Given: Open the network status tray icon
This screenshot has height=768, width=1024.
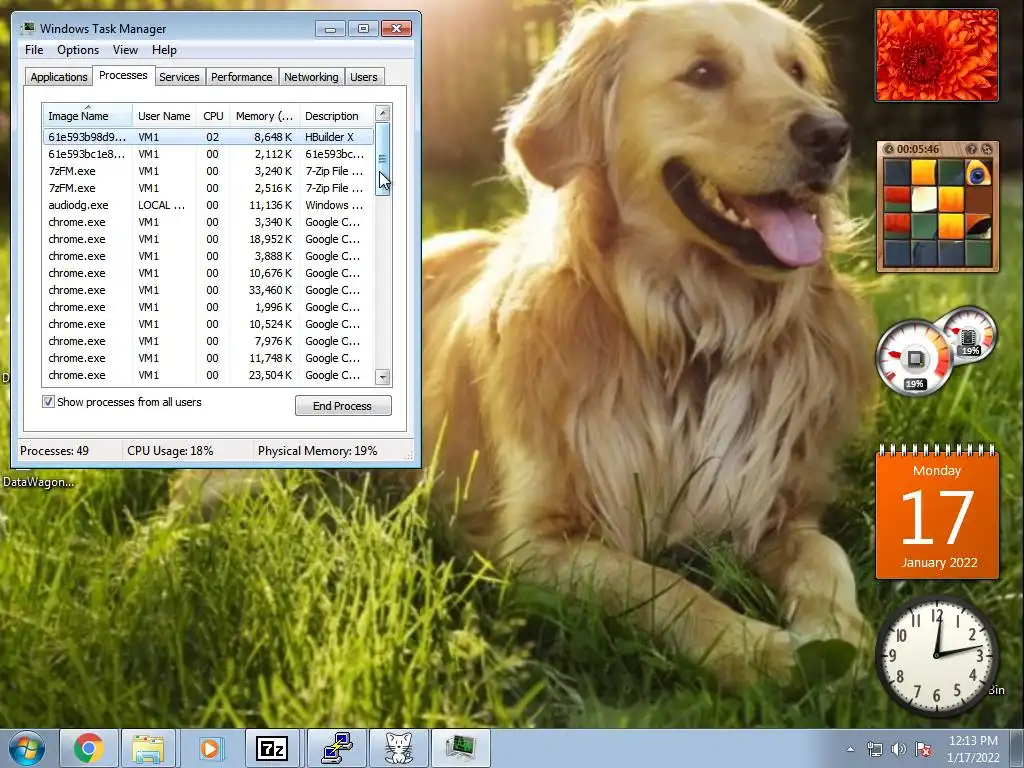Looking at the screenshot, I should click(x=874, y=749).
